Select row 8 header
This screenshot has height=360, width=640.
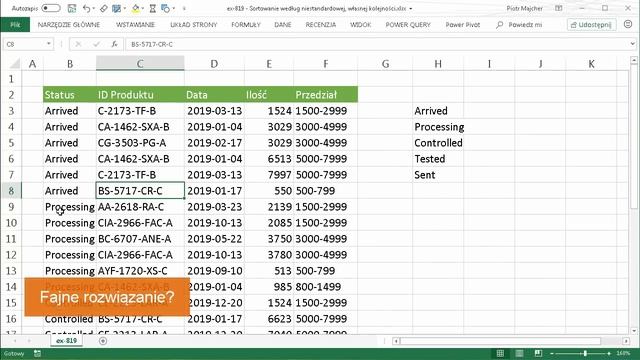click(x=11, y=191)
